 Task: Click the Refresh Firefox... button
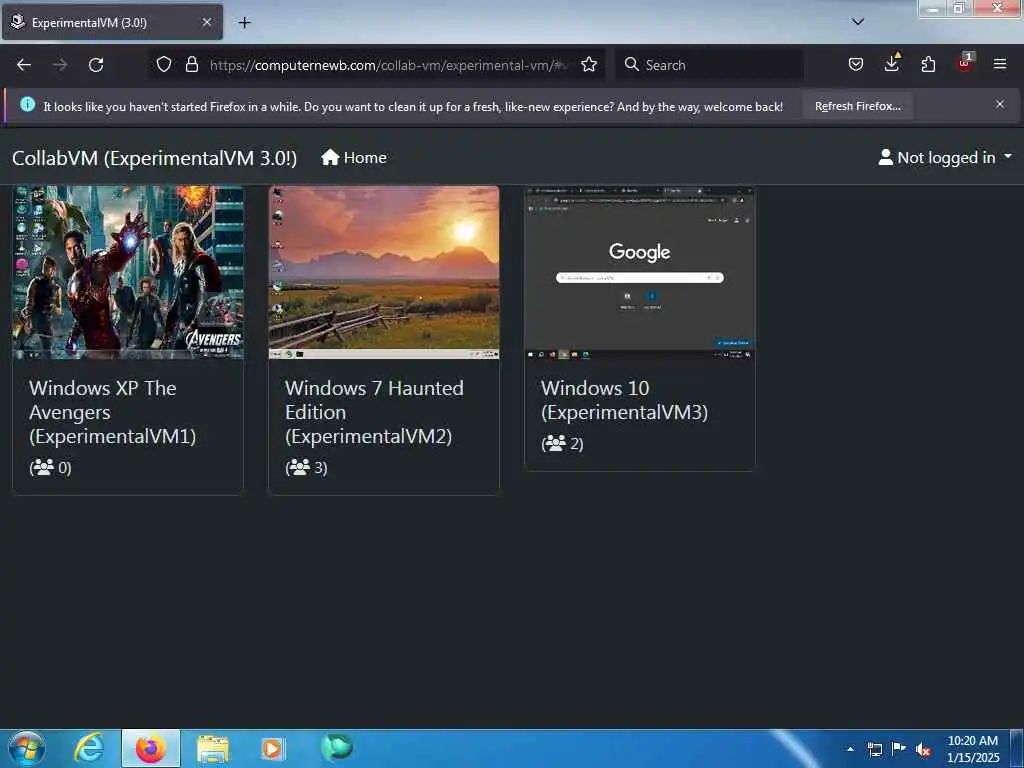(x=857, y=106)
